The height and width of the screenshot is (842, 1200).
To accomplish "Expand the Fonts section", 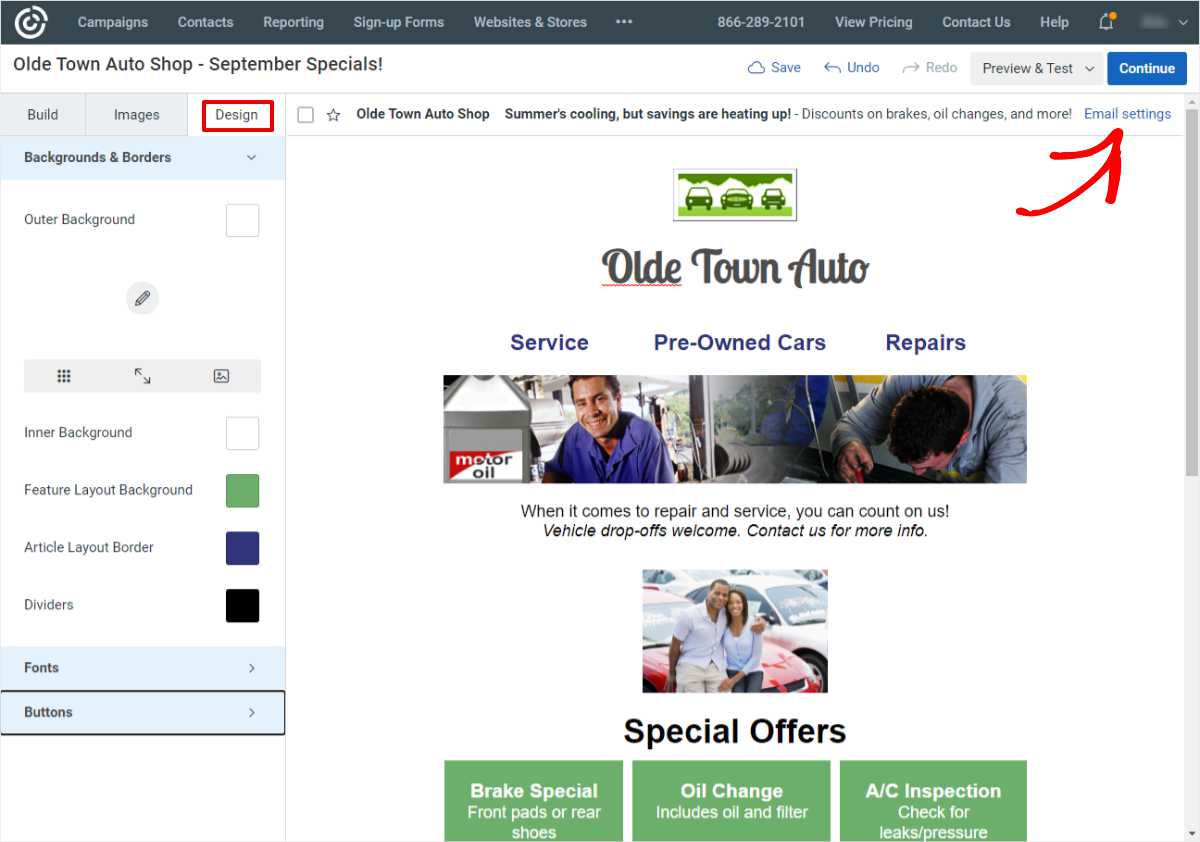I will (x=142, y=667).
